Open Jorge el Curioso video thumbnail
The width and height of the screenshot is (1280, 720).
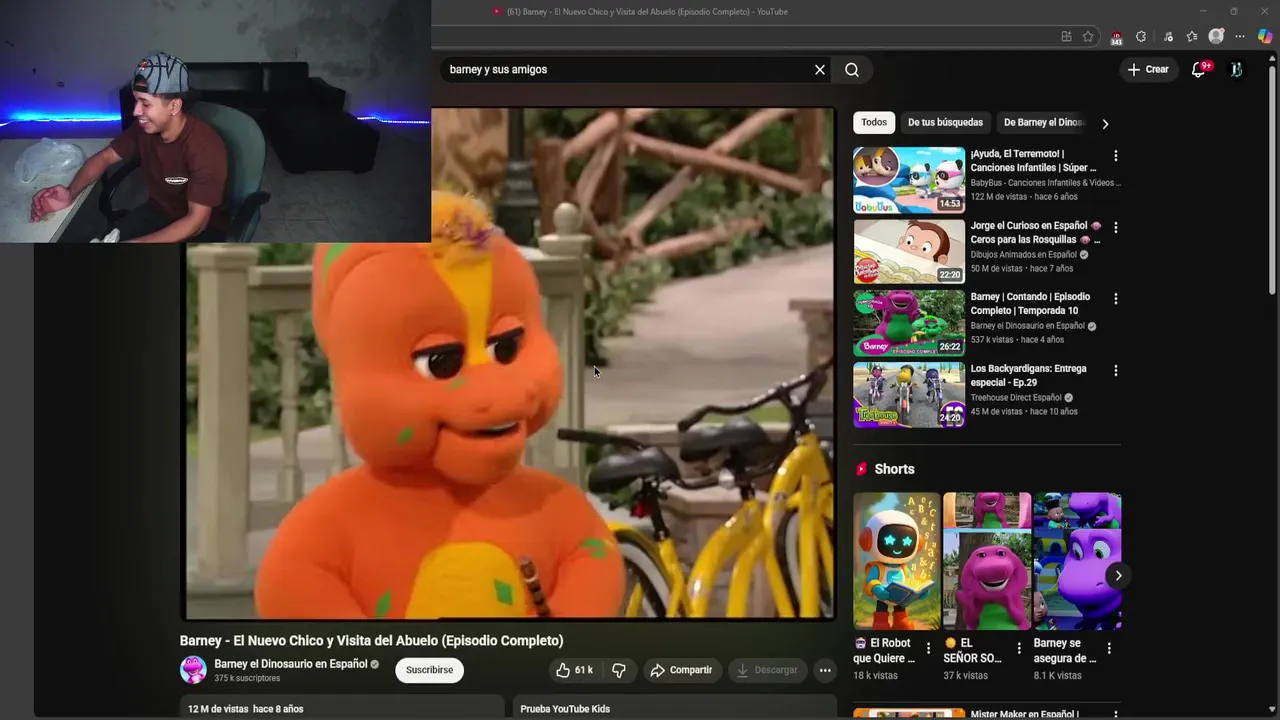pos(909,251)
